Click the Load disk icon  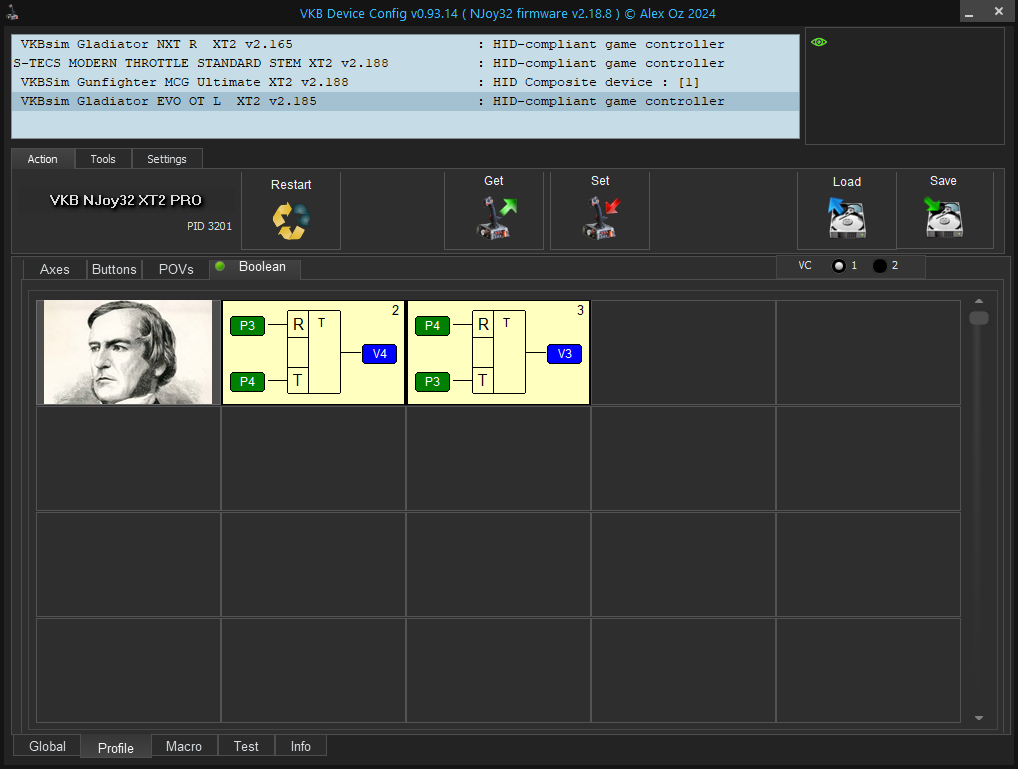(847, 218)
